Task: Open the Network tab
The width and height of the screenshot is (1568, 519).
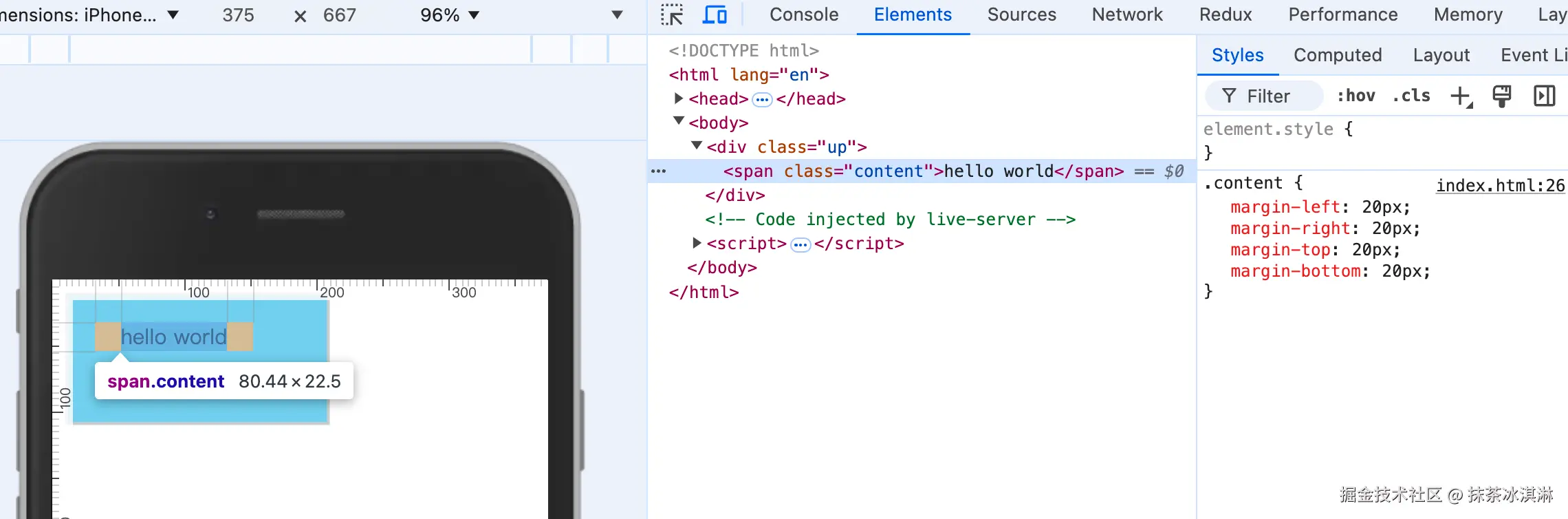Action: point(1127,14)
